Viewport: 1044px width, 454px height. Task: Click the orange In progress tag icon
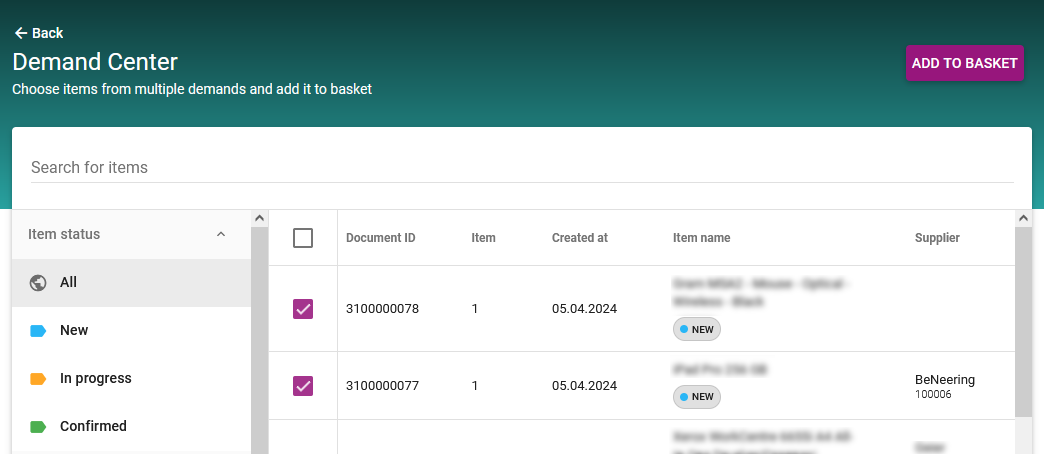point(38,379)
